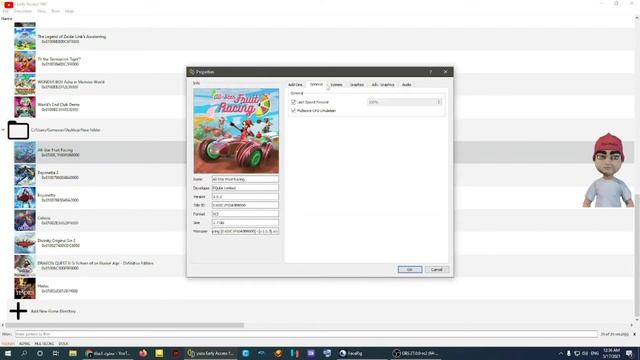Click the game list filter input field
Screen dimensions: 640x360
pyautogui.click(x=306, y=334)
